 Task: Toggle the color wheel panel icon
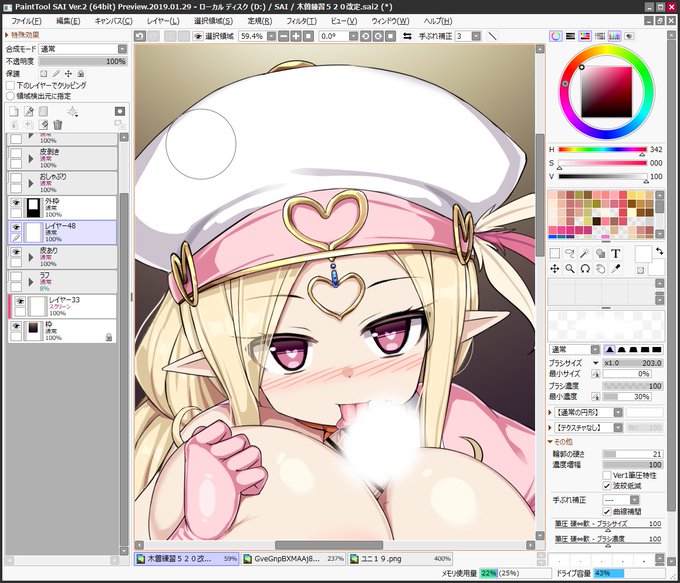coord(556,36)
